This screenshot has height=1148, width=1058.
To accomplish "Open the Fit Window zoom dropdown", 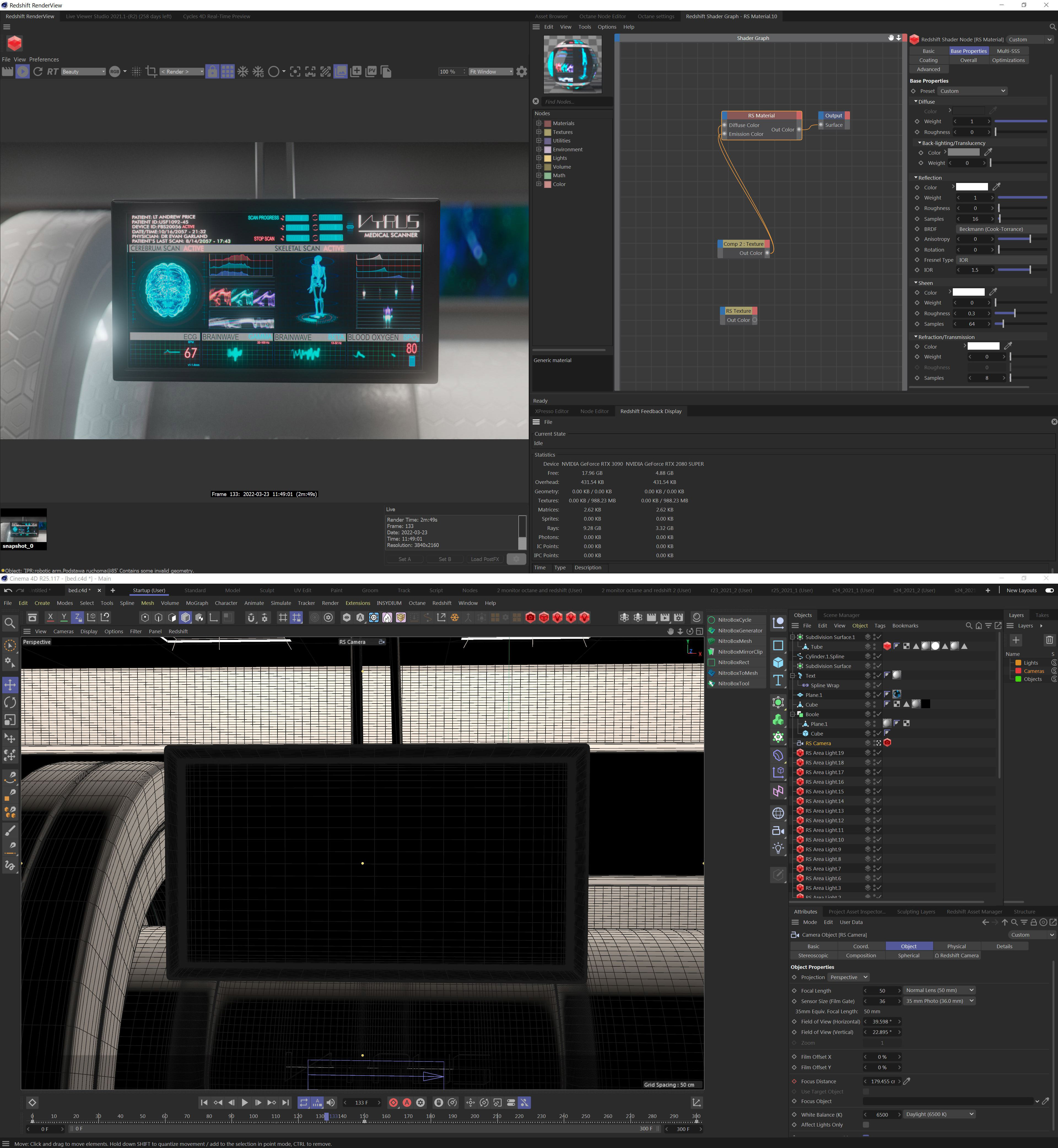I will [491, 72].
